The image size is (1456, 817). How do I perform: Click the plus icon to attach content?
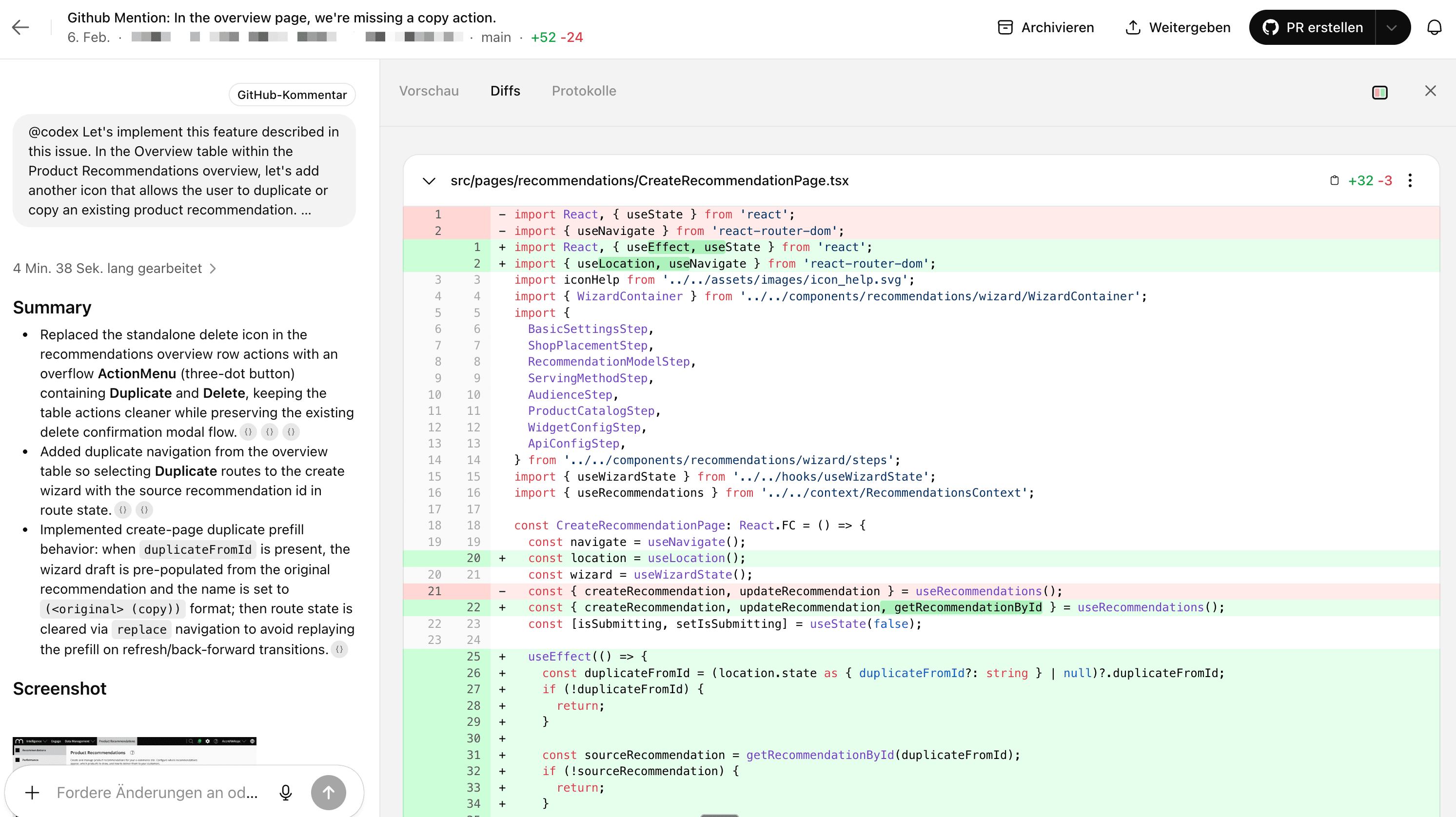coord(32,792)
